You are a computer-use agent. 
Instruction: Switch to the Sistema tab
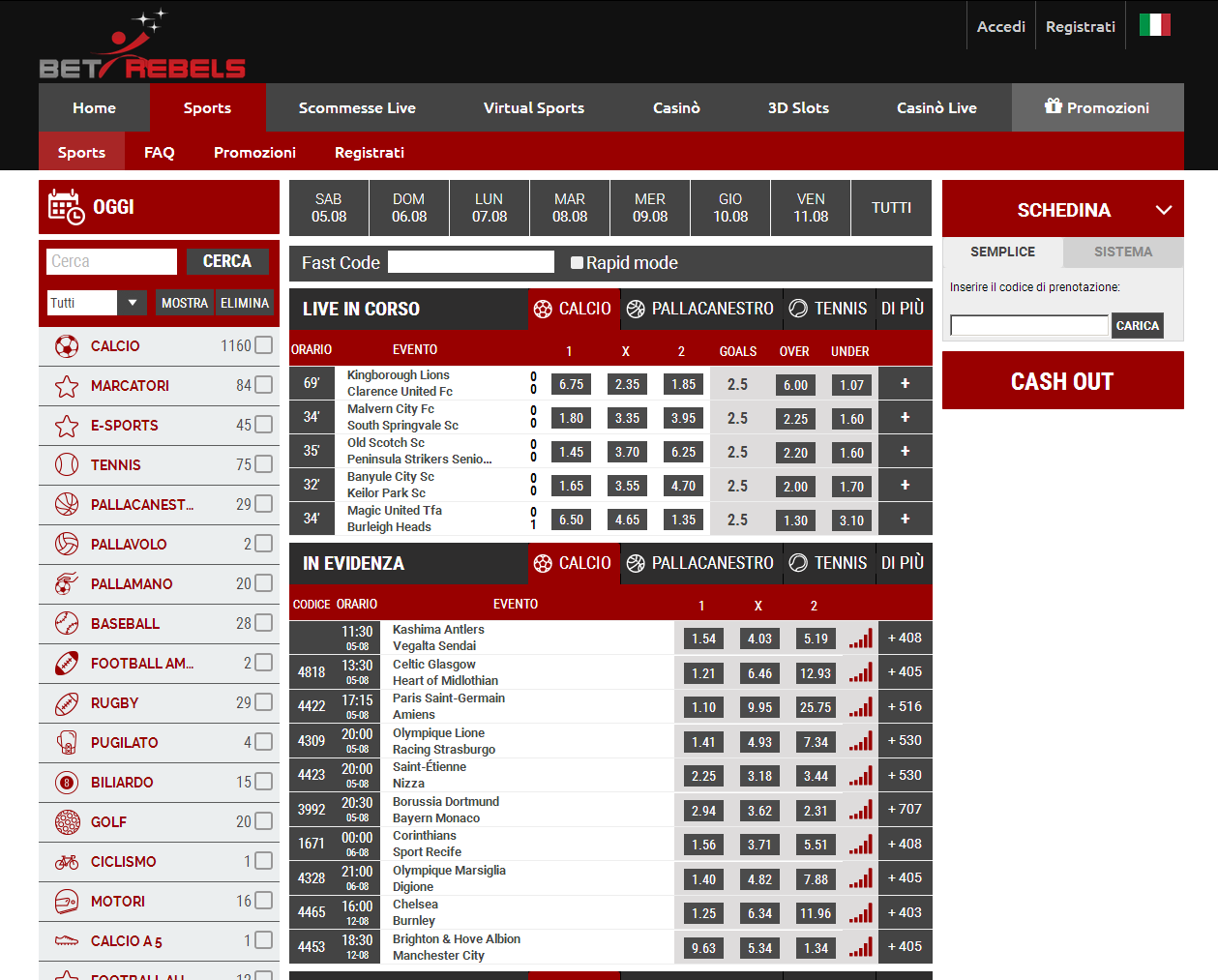click(x=1123, y=252)
